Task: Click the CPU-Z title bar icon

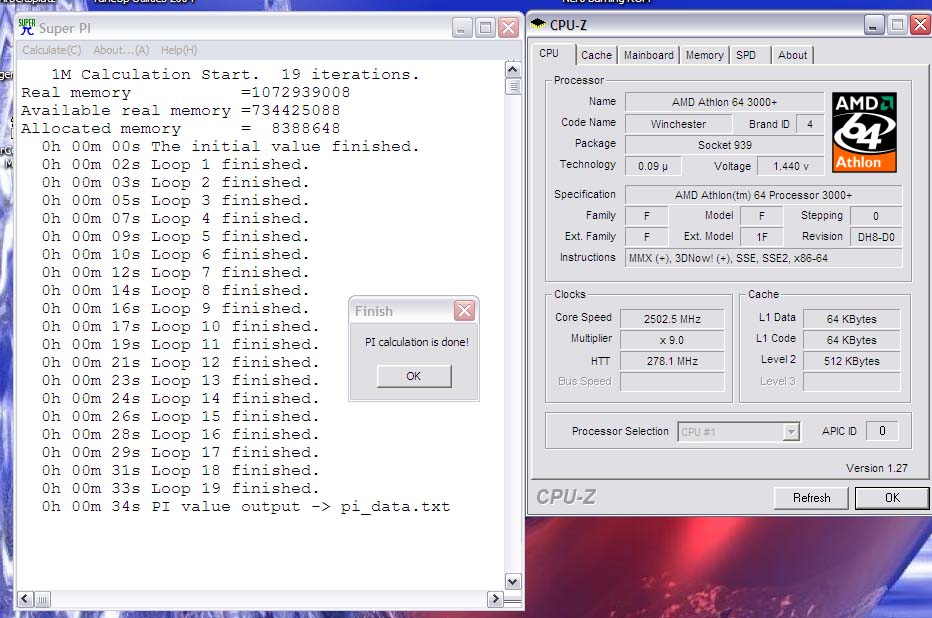Action: (x=538, y=24)
